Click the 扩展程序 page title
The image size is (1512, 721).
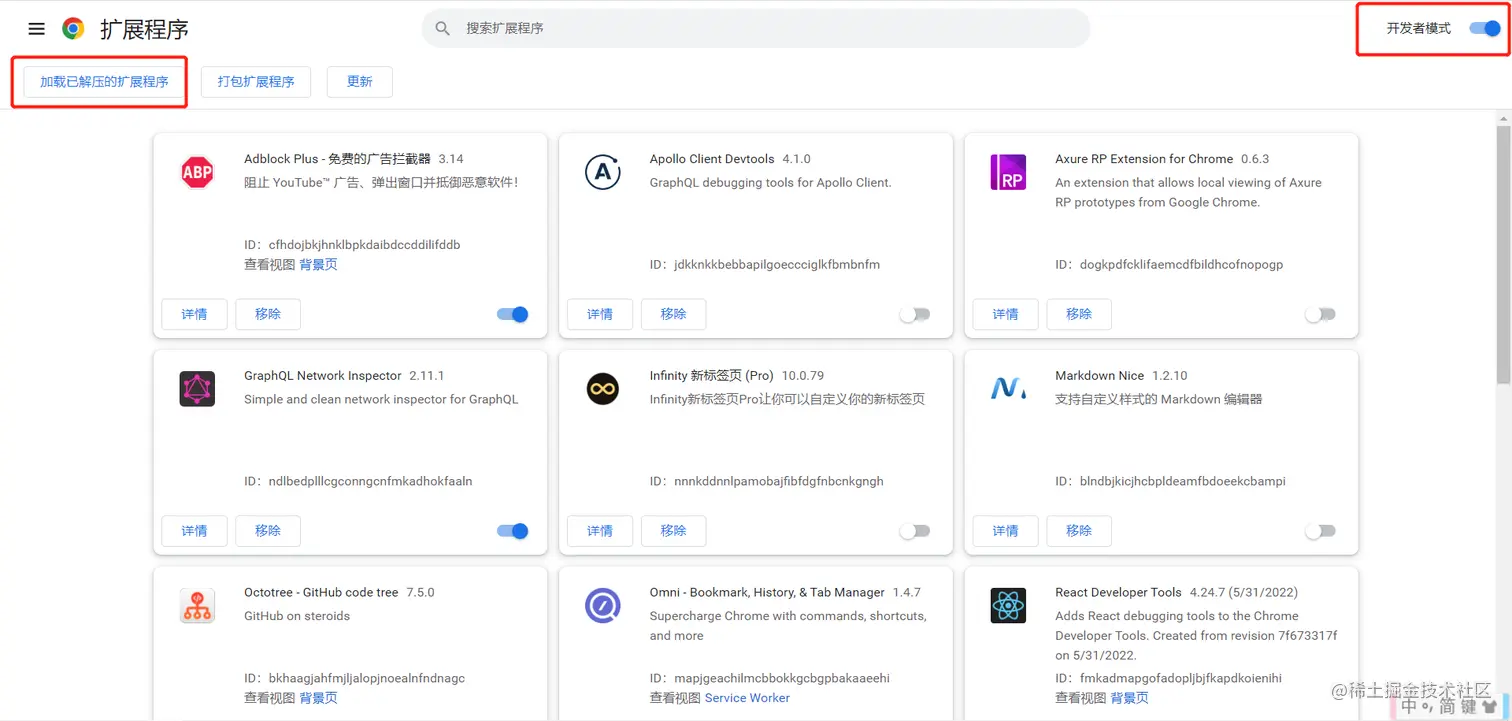coord(145,29)
